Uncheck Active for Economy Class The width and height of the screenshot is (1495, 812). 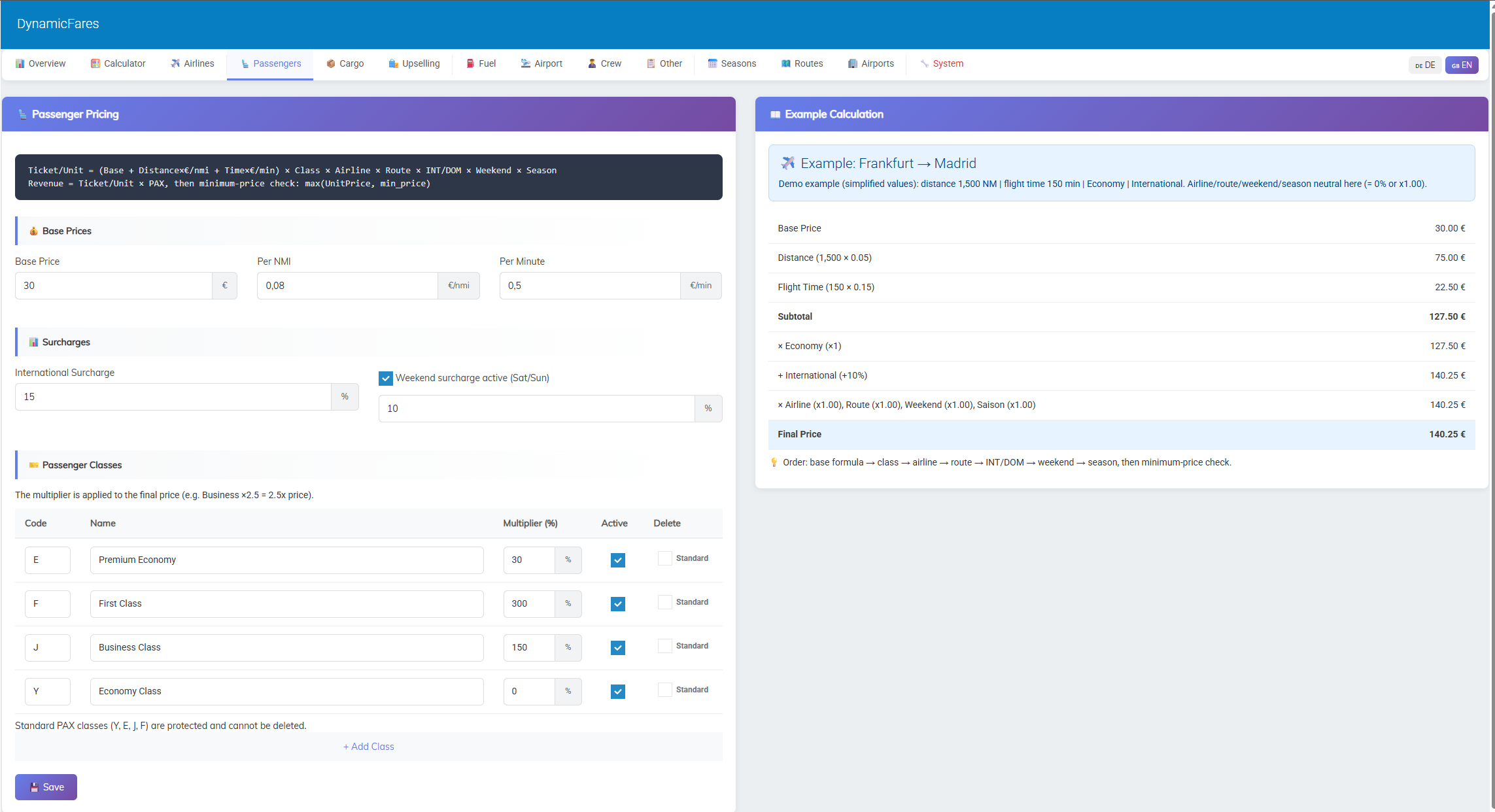[x=617, y=692]
